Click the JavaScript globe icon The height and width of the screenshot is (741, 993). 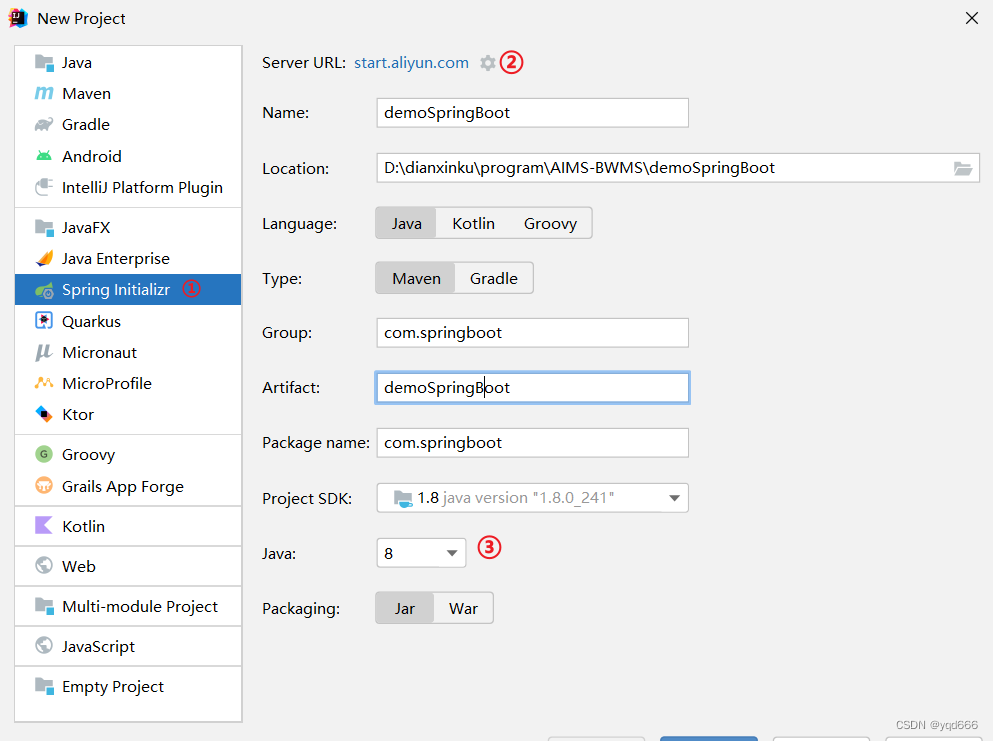[44, 646]
